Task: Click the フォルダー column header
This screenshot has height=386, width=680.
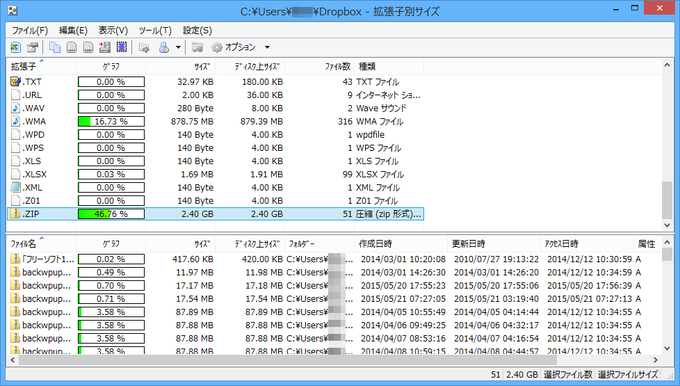Action: click(320, 244)
